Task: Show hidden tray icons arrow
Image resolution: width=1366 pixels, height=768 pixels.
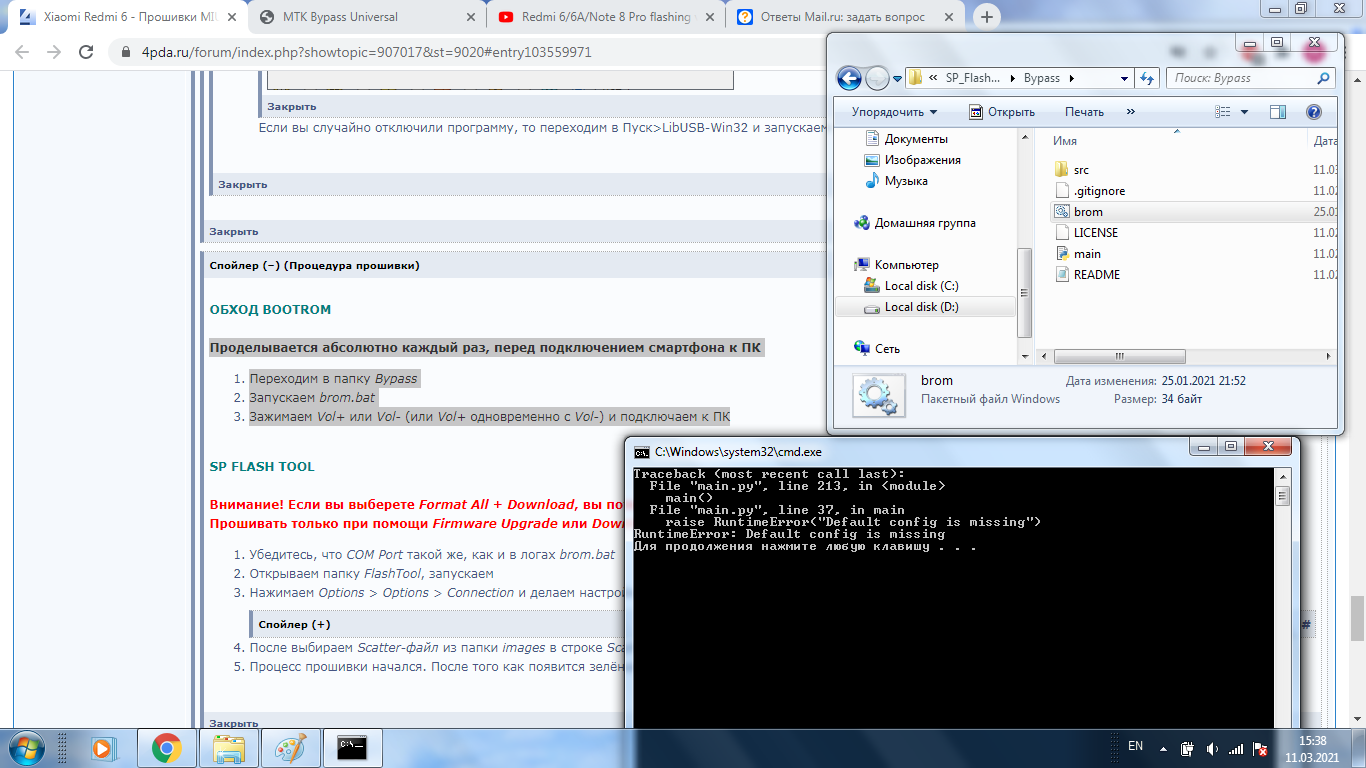Action: point(1165,747)
